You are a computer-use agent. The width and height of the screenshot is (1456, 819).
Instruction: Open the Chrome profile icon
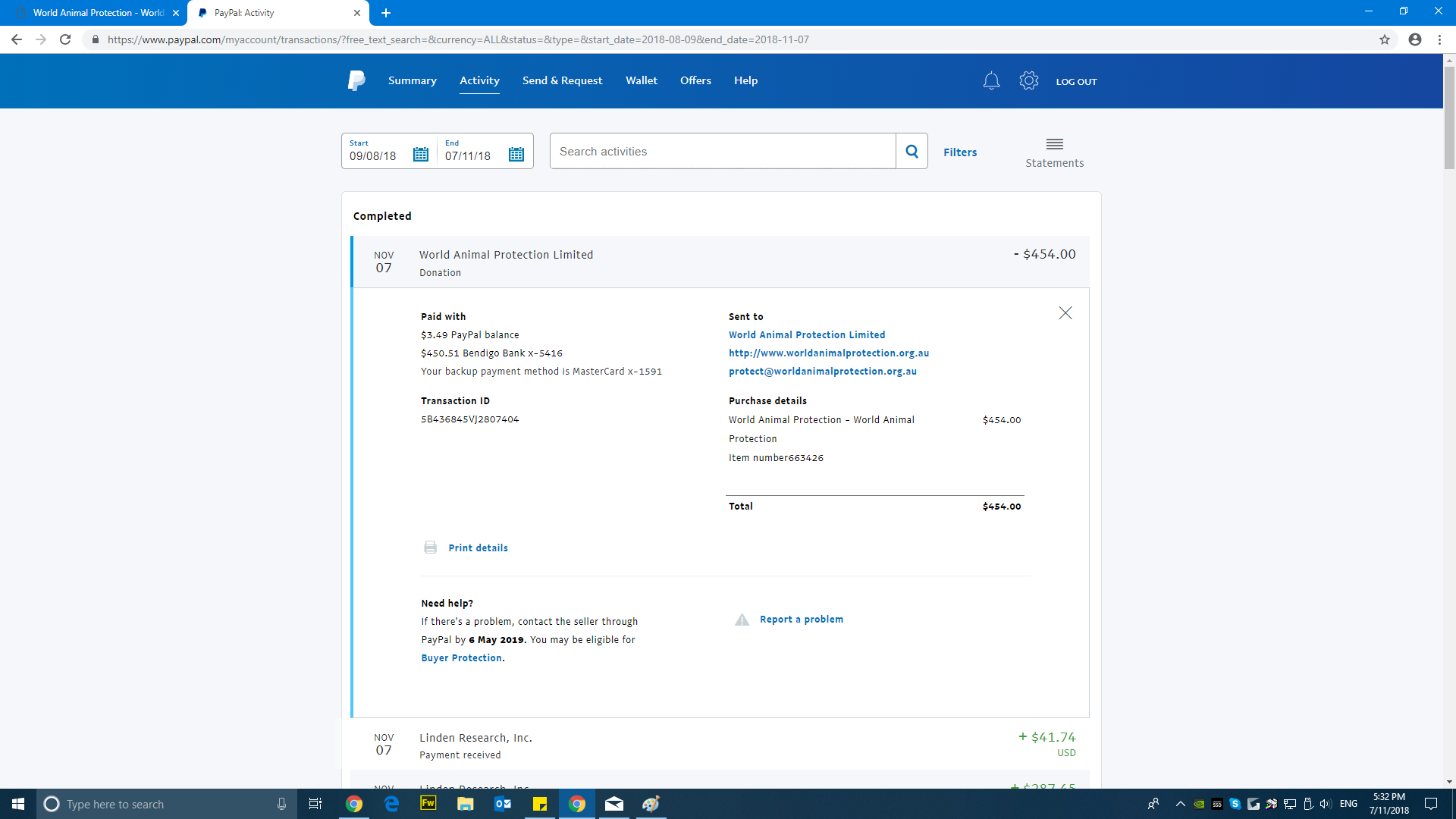1415,39
